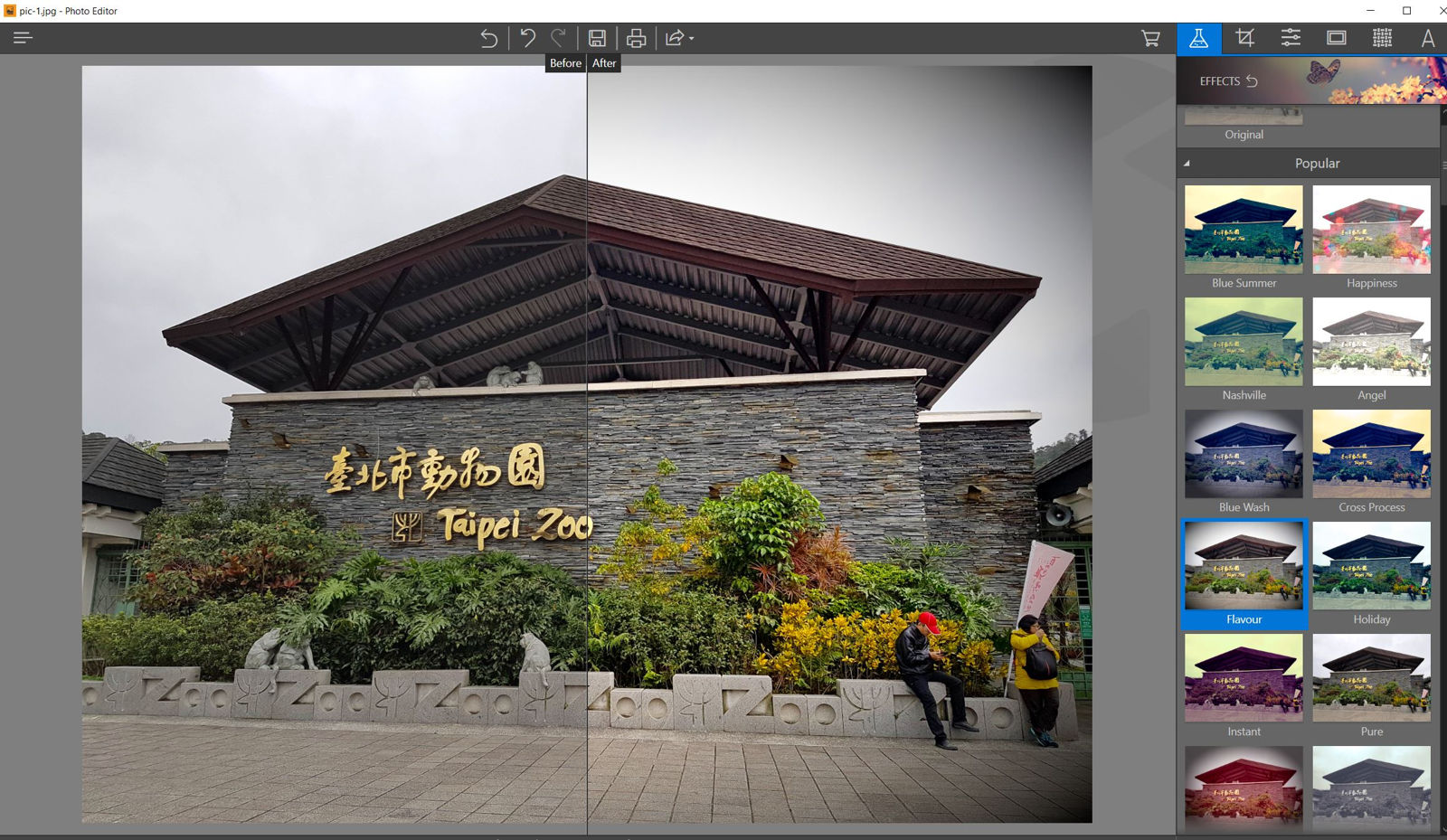Open the Adjustments sliders tab
The image size is (1447, 840).
click(x=1291, y=38)
